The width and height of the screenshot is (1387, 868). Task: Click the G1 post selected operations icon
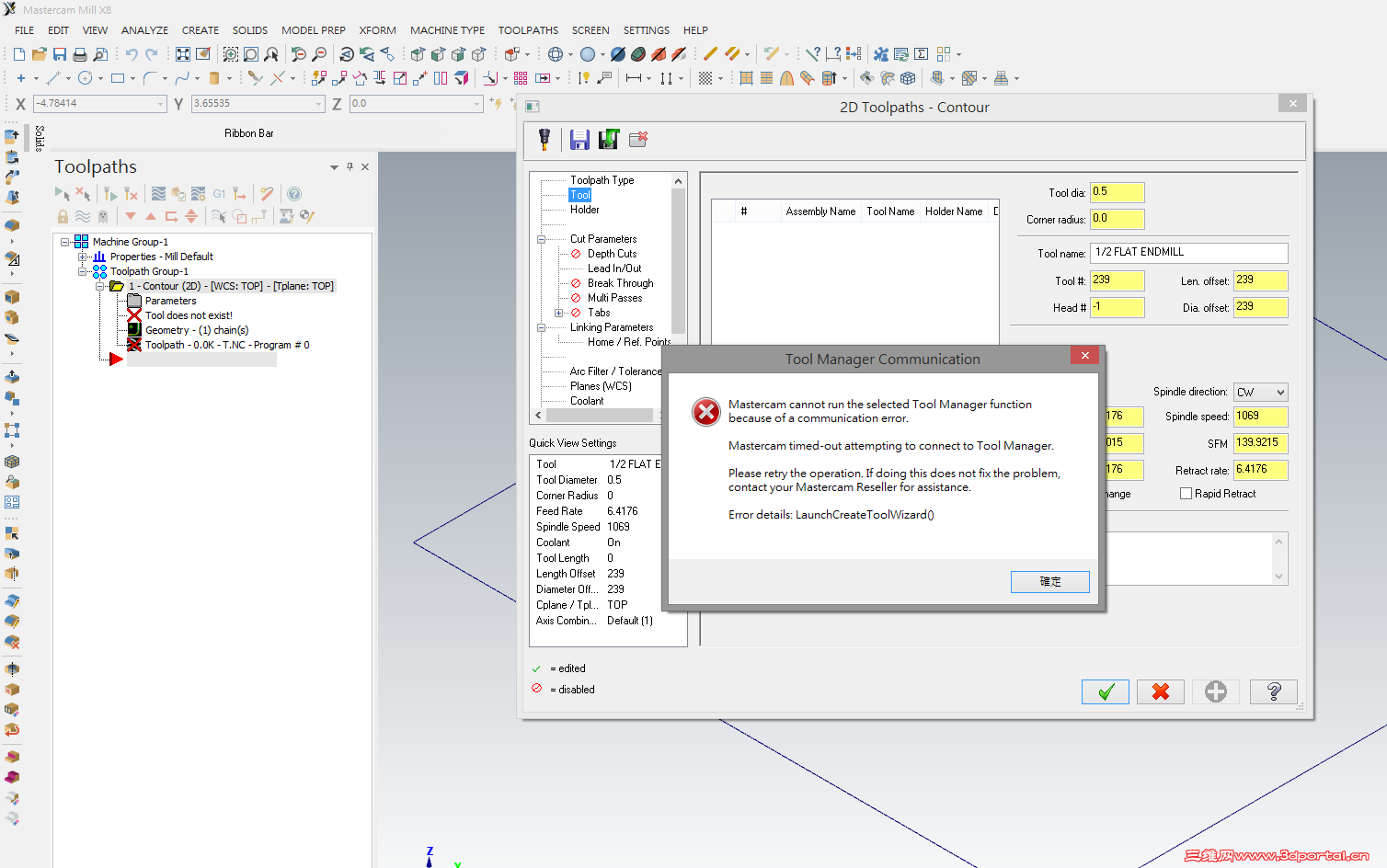[x=219, y=194]
